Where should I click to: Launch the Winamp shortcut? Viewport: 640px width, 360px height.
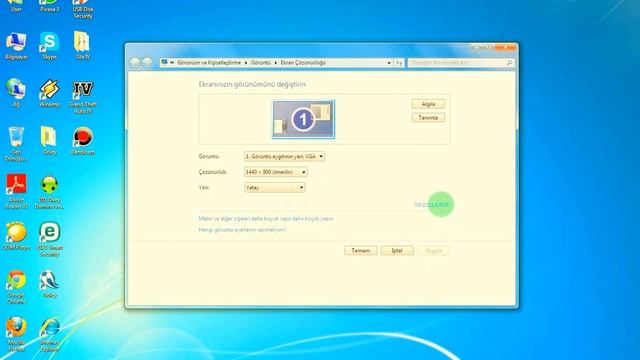pyautogui.click(x=49, y=93)
